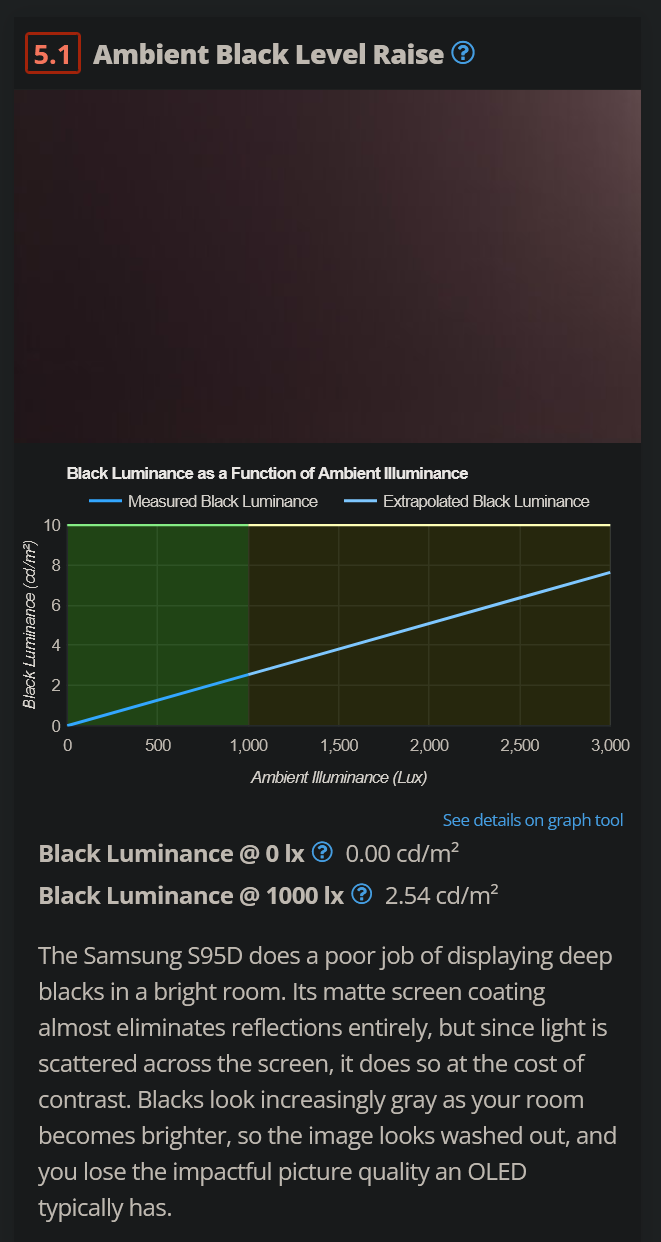Click the blue circled question mark in the heading

(x=463, y=53)
